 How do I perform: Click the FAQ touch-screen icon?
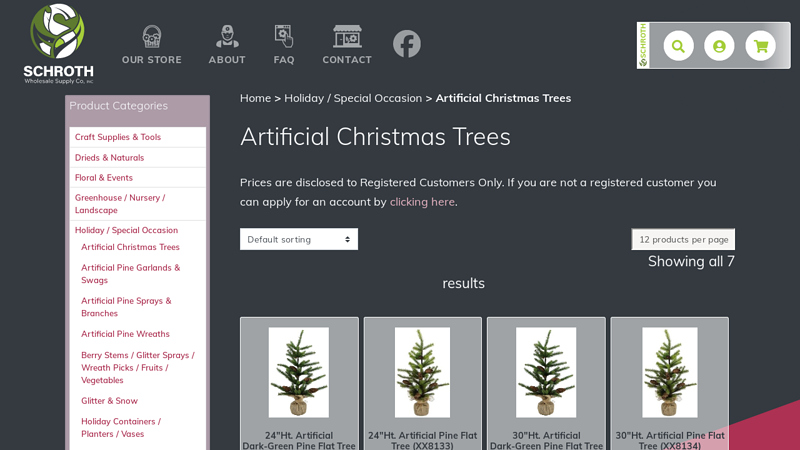click(284, 37)
